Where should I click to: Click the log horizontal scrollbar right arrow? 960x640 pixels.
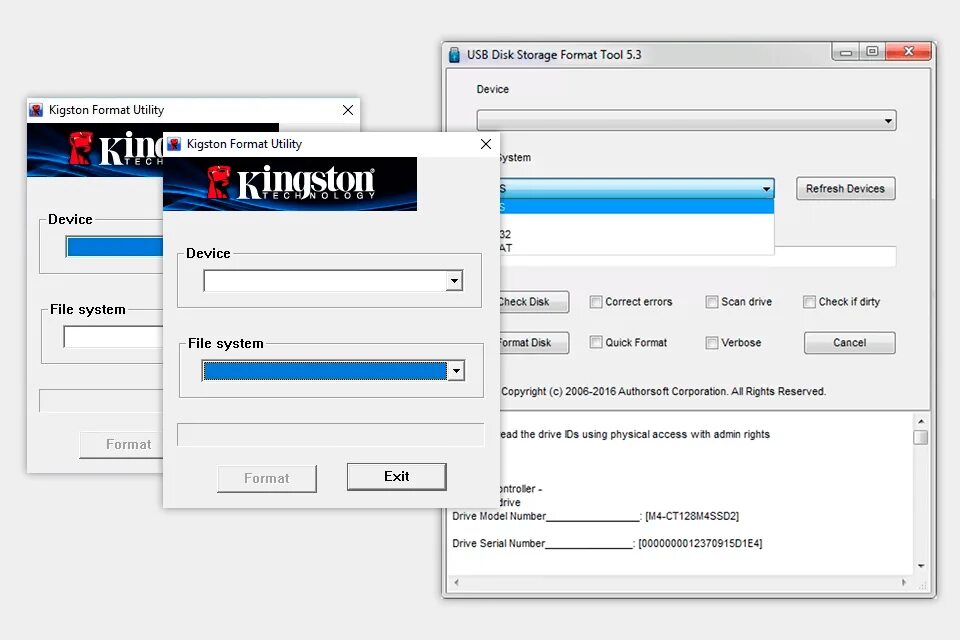point(904,582)
